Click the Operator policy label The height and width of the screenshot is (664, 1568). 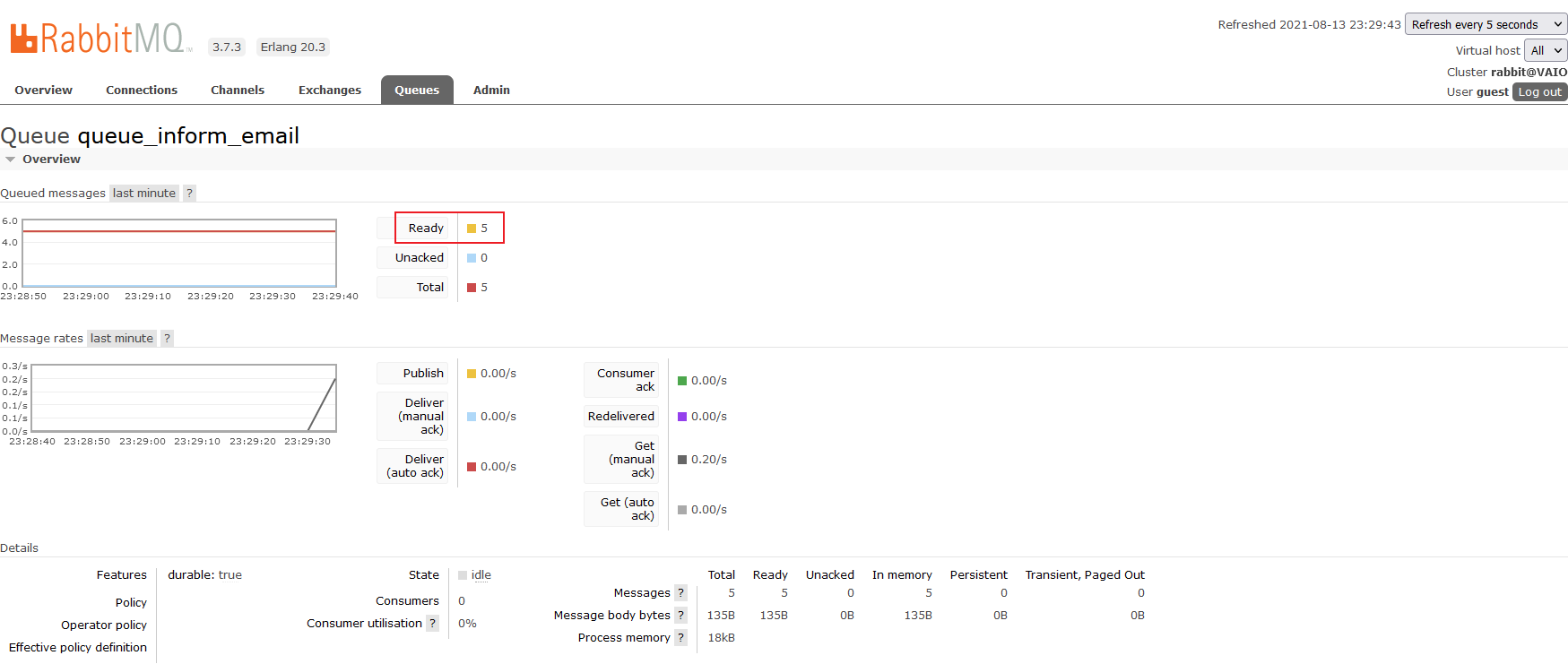104,625
